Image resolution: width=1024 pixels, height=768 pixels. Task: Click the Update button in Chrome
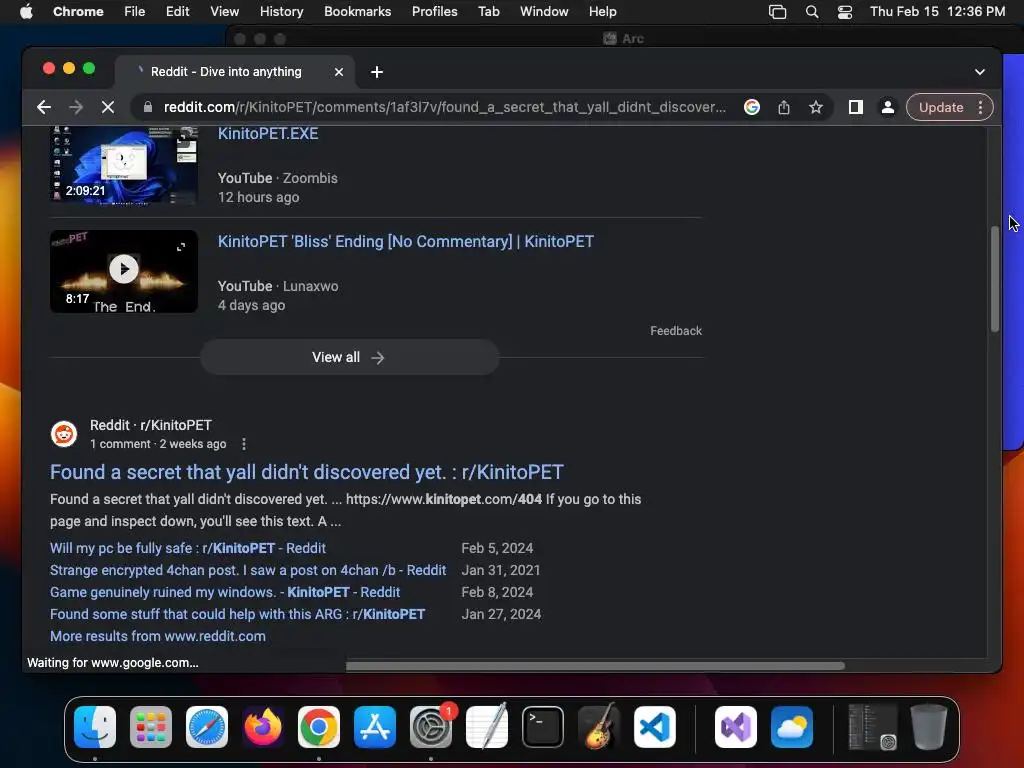[x=941, y=107]
